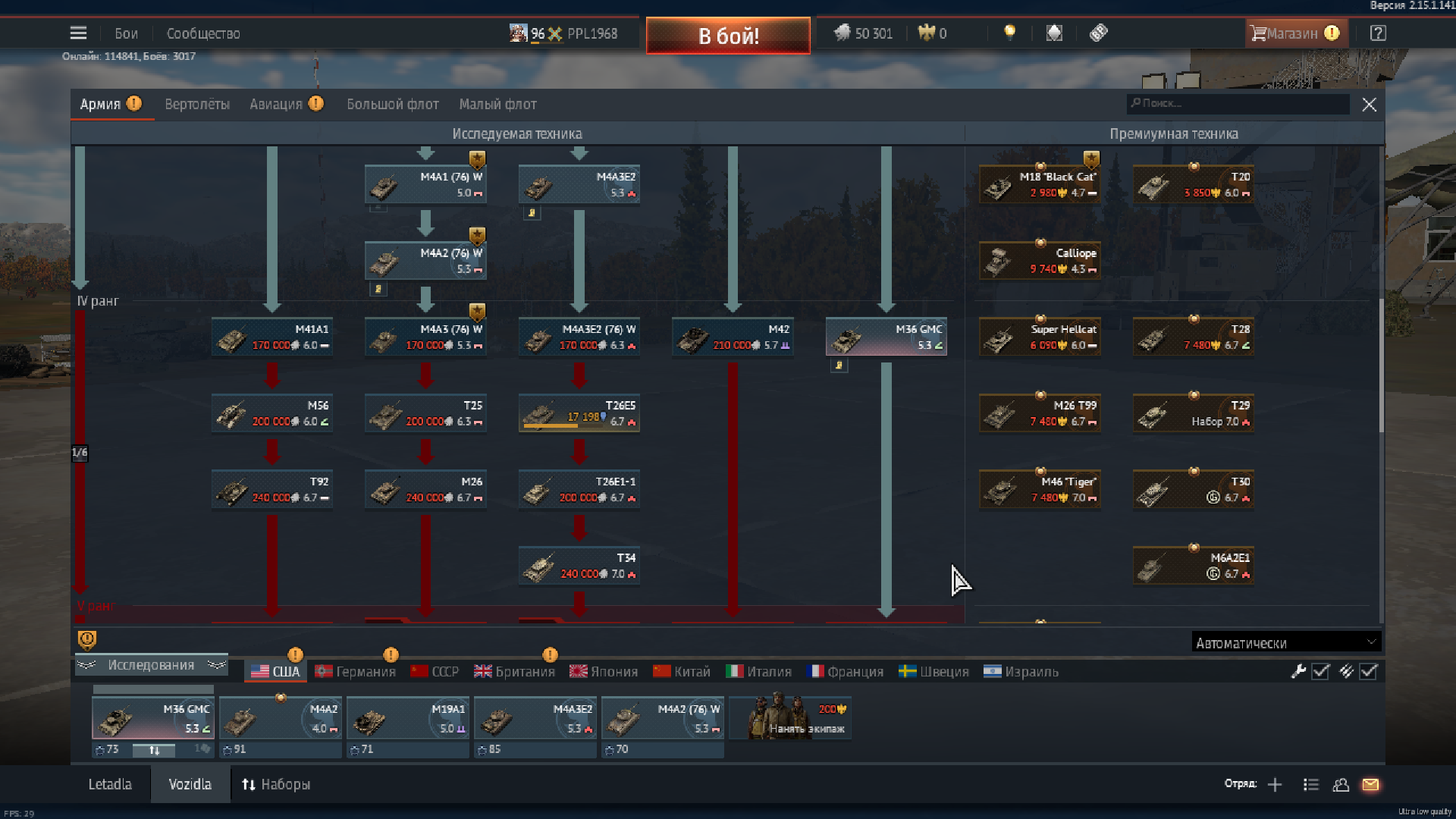Open the Магазин shop
Image resolution: width=1456 pixels, height=819 pixels.
[1295, 33]
